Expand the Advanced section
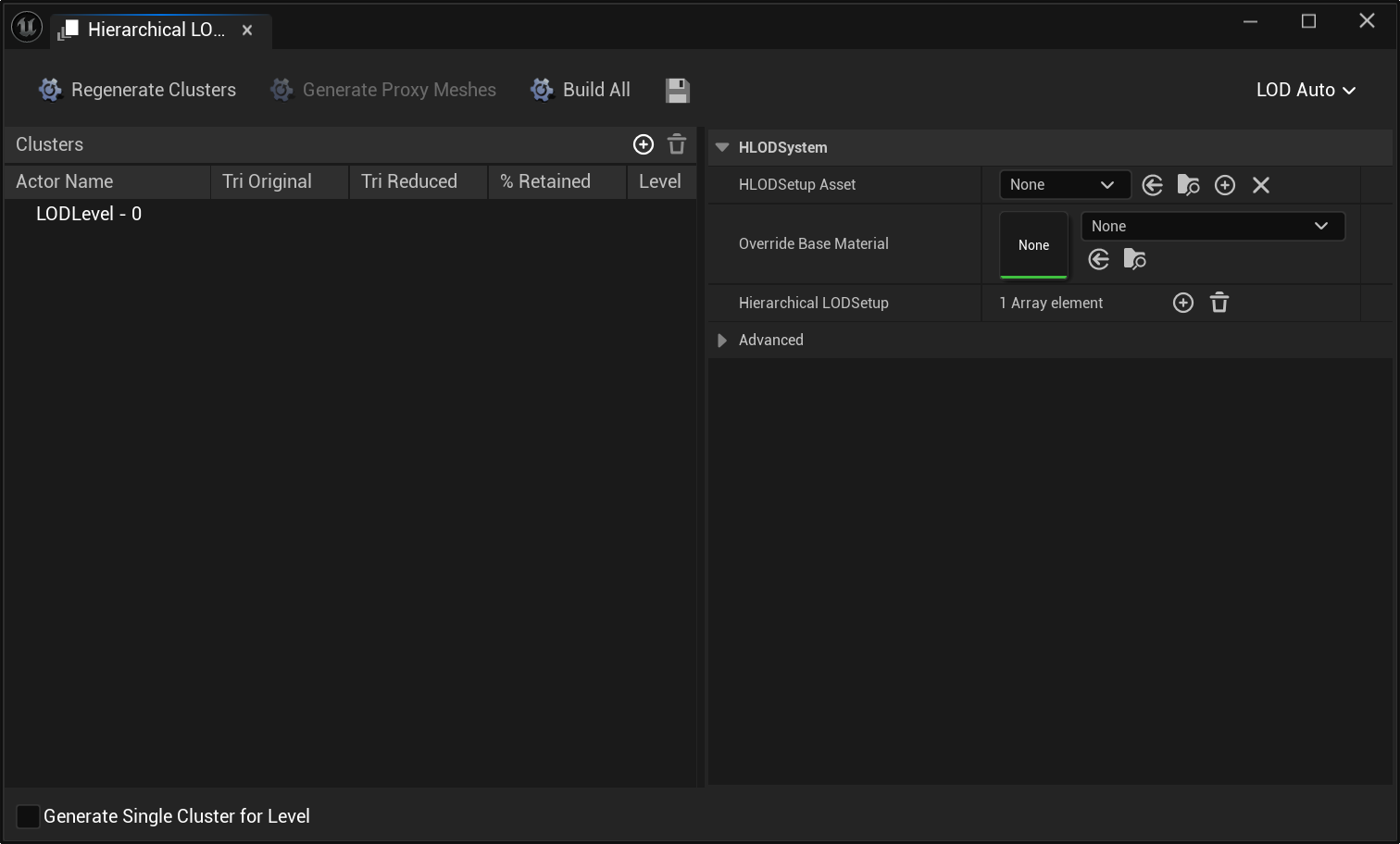This screenshot has height=844, width=1400. (x=722, y=340)
